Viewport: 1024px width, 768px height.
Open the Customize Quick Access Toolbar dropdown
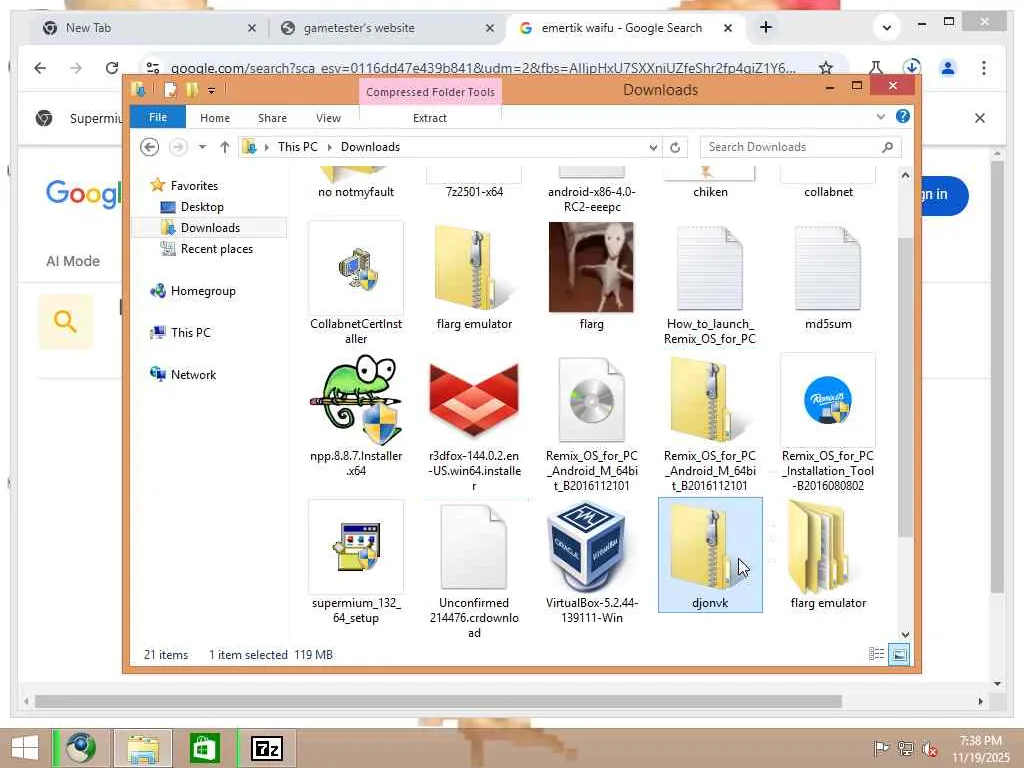[212, 91]
